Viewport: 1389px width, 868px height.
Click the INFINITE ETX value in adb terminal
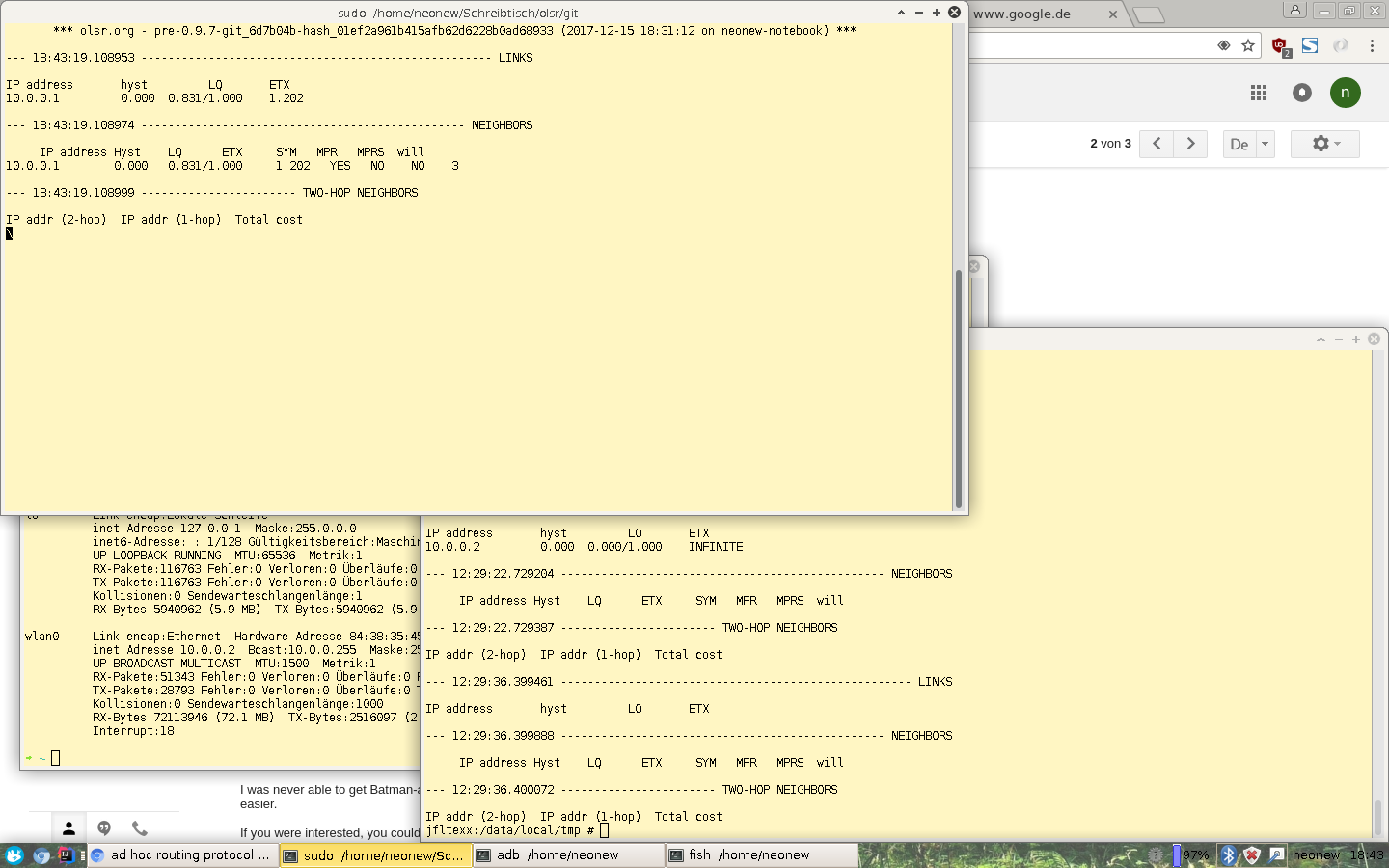pyautogui.click(x=716, y=547)
